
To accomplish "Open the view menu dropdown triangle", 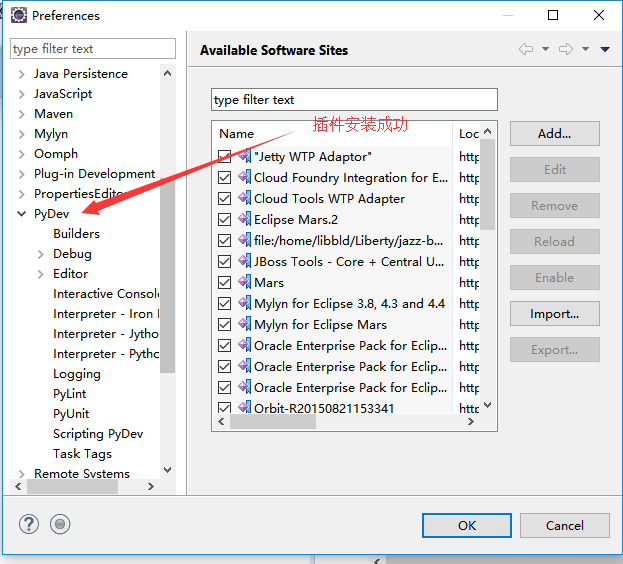I will (x=605, y=50).
